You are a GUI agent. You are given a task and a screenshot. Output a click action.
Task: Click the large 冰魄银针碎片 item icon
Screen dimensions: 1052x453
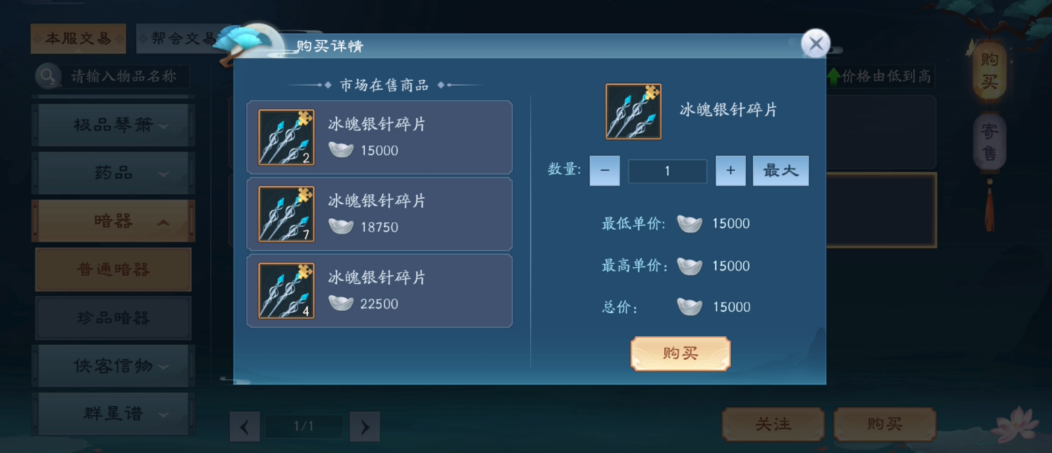pyautogui.click(x=633, y=111)
